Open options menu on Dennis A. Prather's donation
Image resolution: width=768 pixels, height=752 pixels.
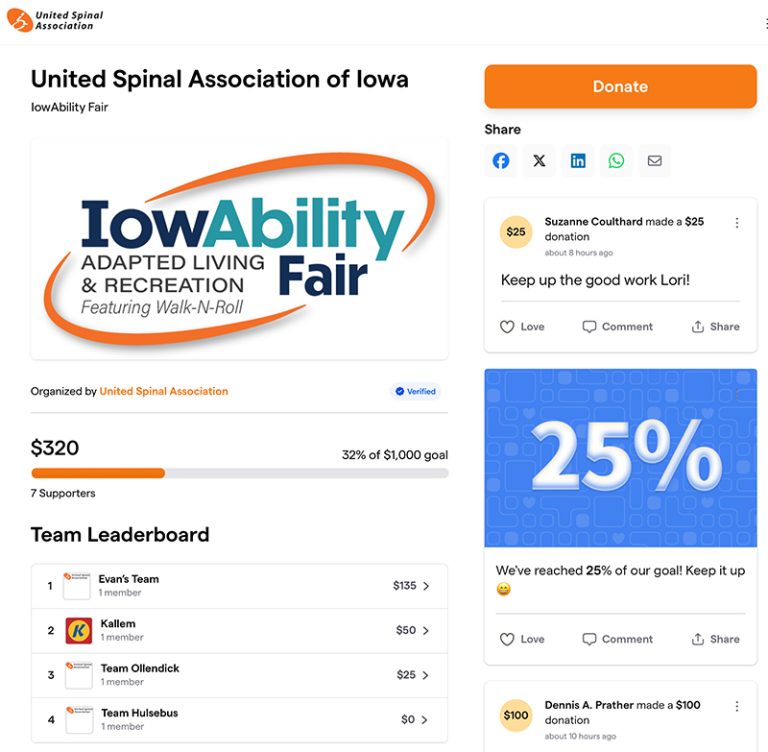tap(737, 706)
